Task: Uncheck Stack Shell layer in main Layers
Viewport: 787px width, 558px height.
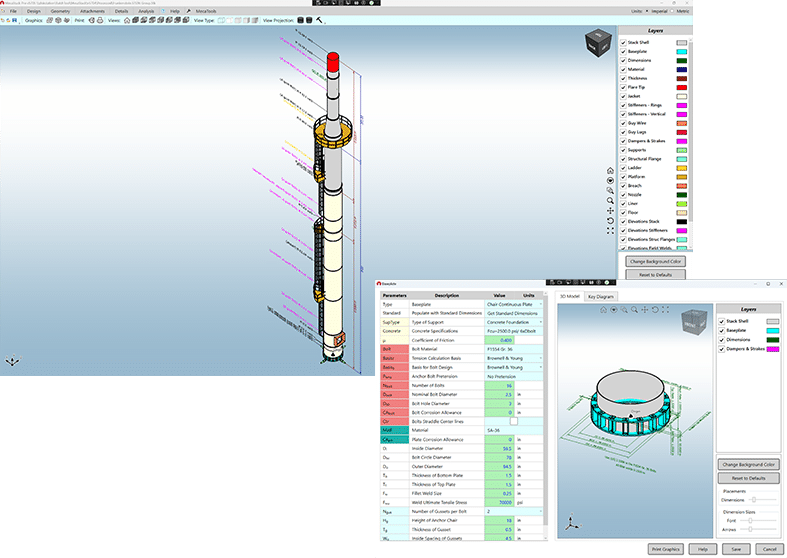Action: pyautogui.click(x=623, y=43)
